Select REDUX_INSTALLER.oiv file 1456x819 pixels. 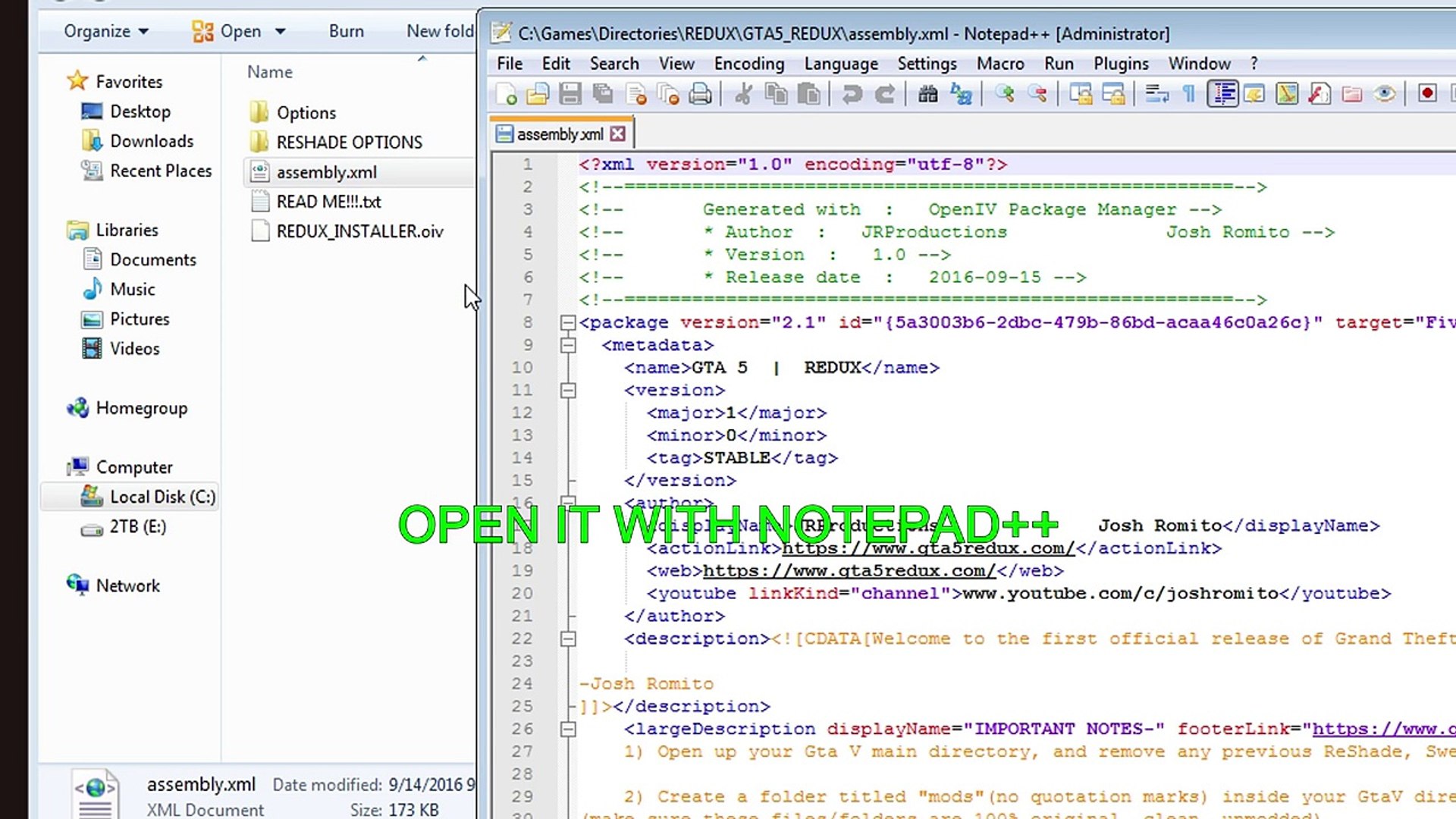359,231
